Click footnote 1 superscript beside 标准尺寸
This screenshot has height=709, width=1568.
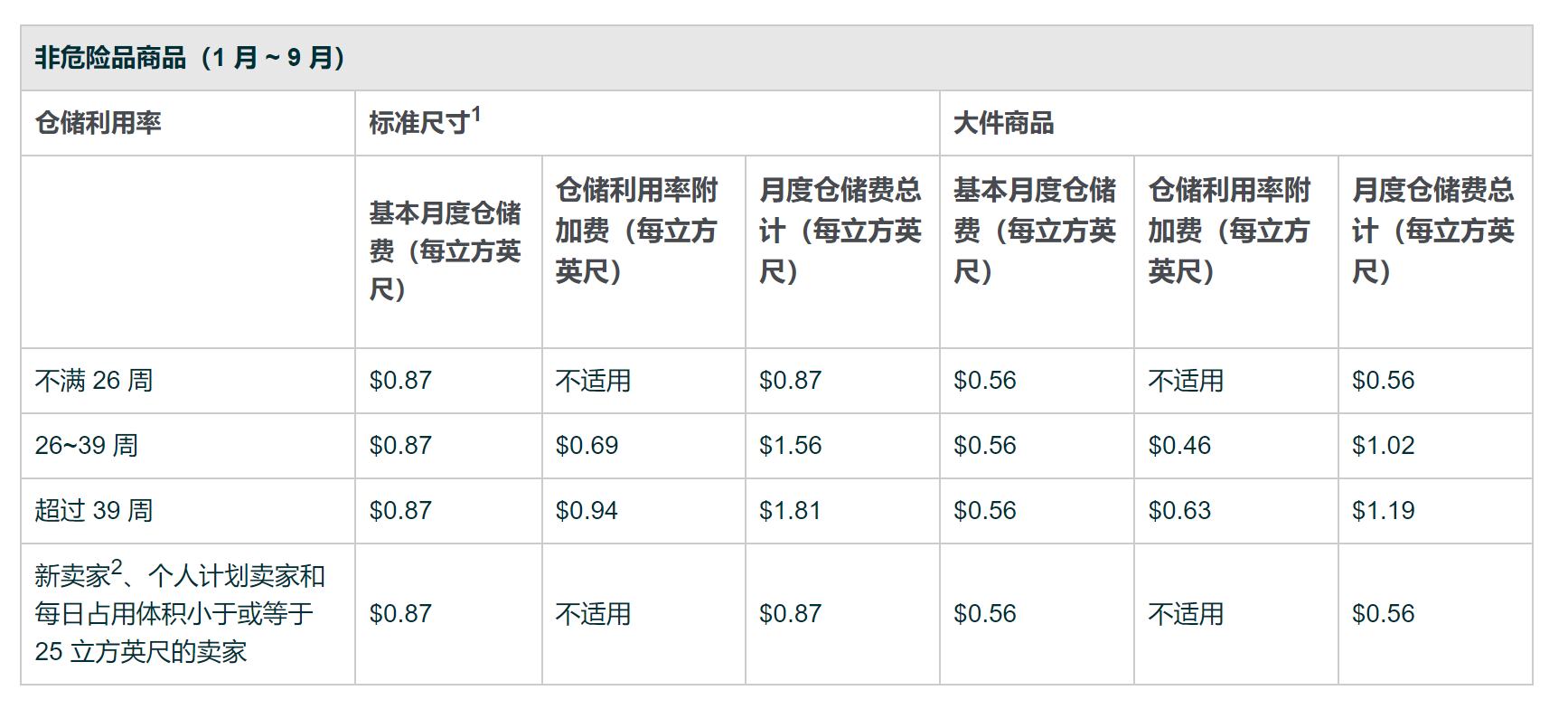pyautogui.click(x=476, y=114)
